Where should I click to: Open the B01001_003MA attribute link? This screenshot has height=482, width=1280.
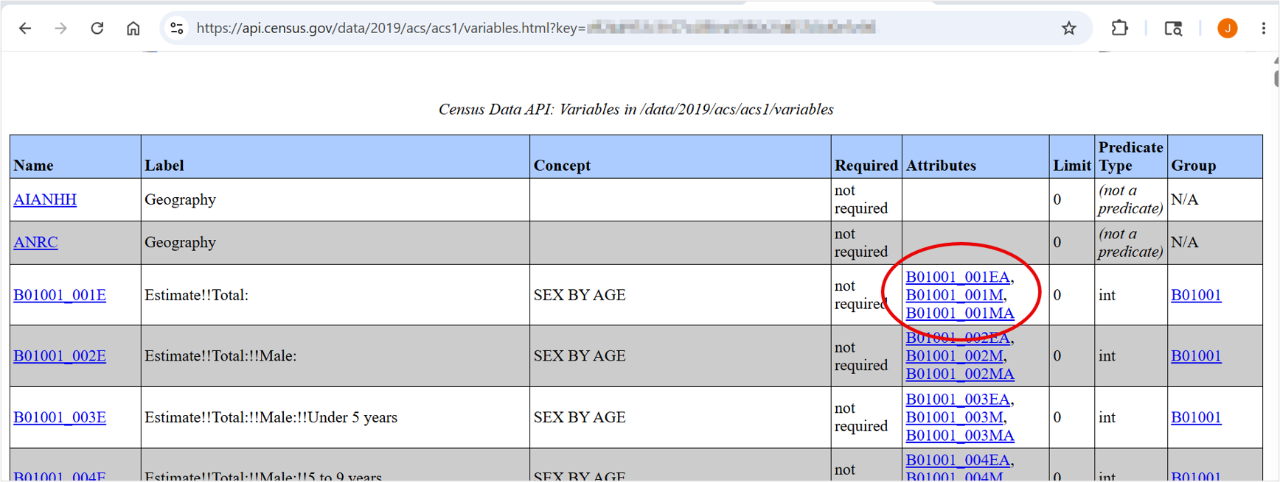[960, 435]
